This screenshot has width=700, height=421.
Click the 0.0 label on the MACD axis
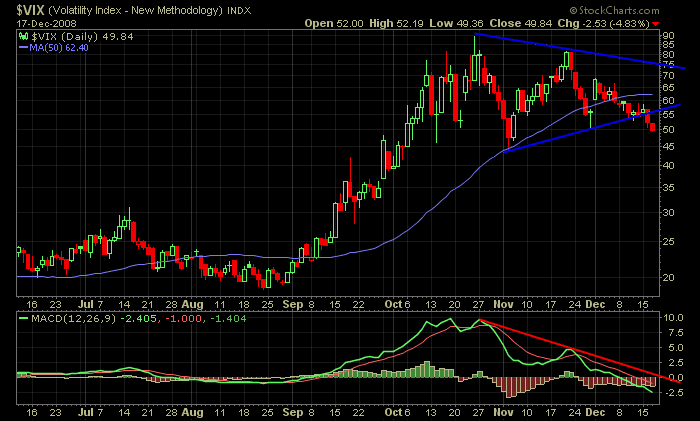point(675,378)
